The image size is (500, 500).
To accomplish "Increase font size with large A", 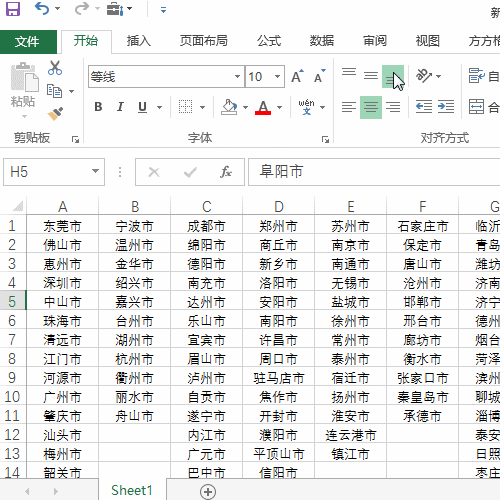I will coord(297,77).
